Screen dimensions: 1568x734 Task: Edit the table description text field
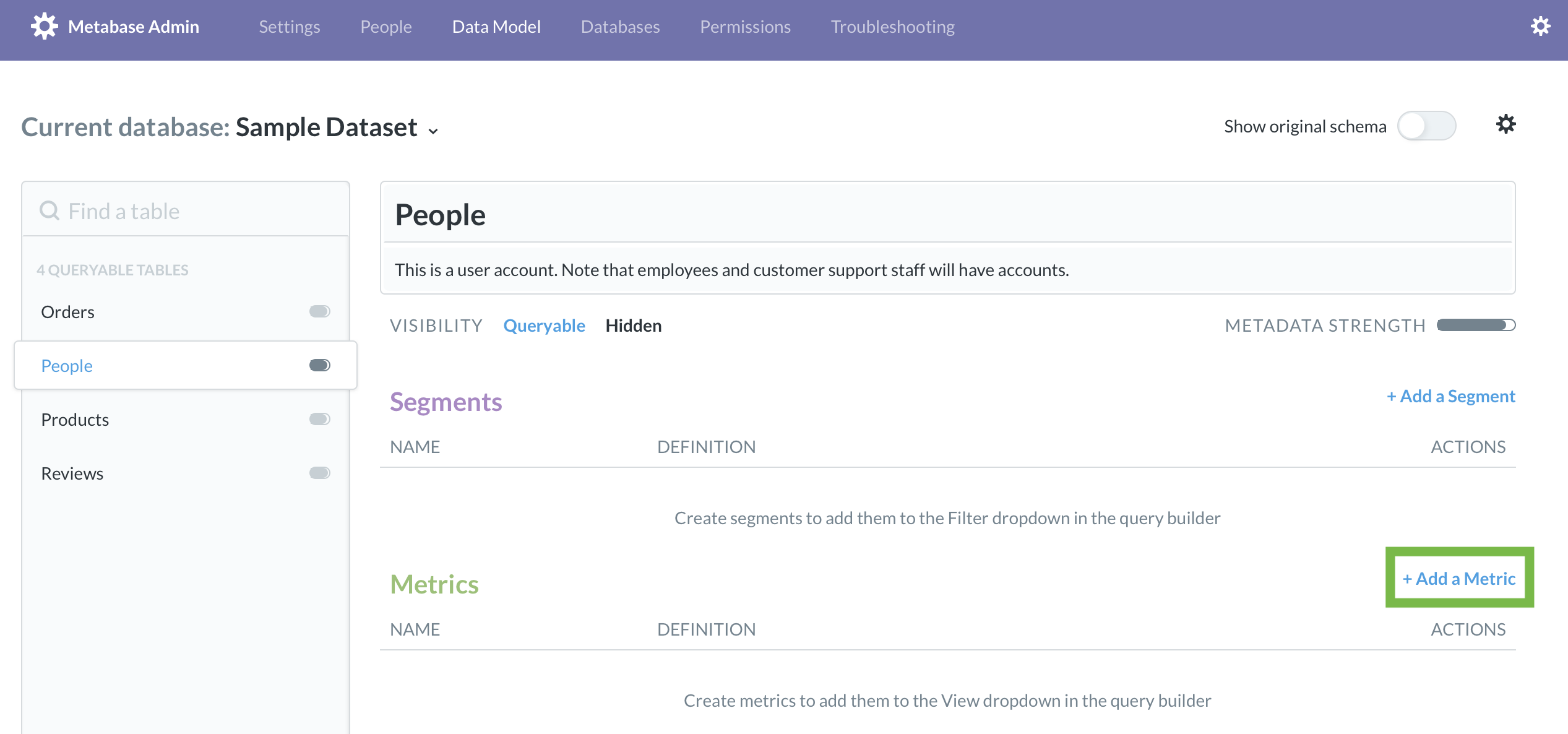[947, 270]
